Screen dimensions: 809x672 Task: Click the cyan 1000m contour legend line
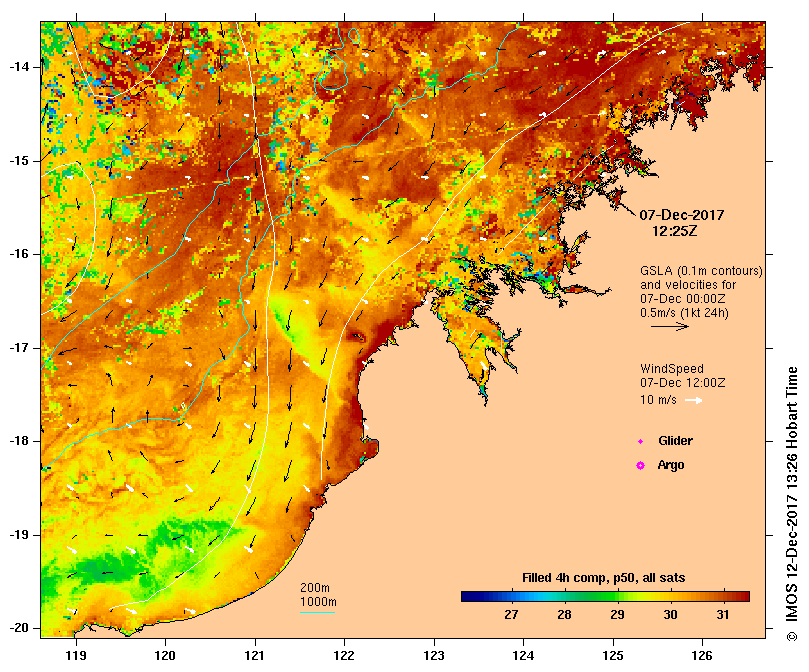click(x=317, y=613)
